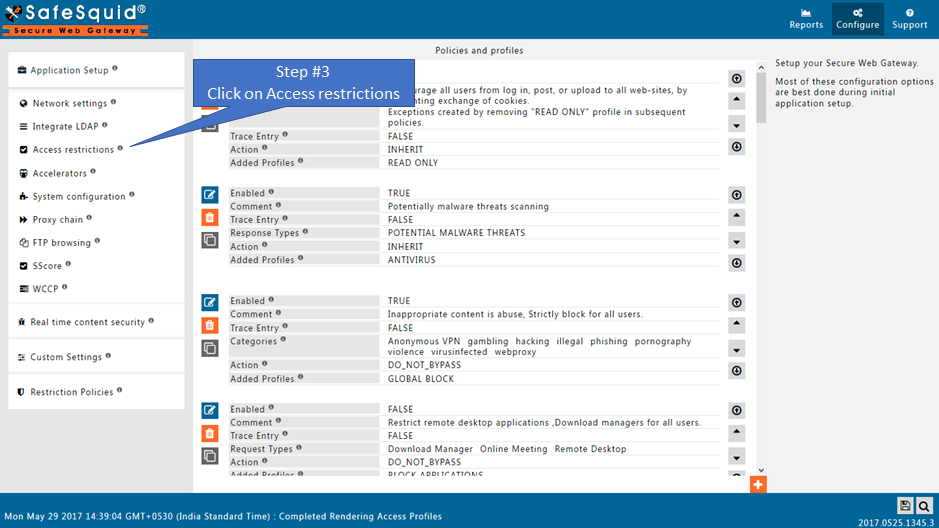Move READ ONLY policy up one
The image size is (939, 528).
click(x=737, y=101)
